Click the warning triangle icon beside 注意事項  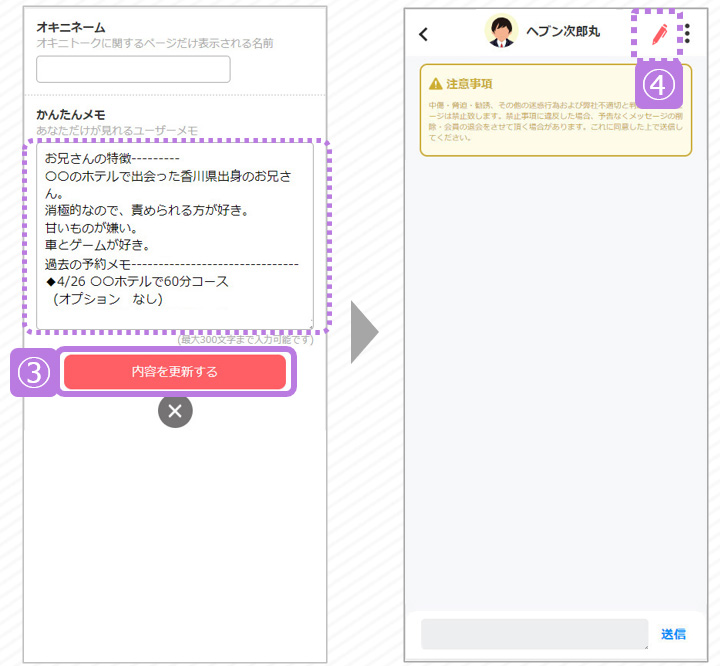point(436,84)
